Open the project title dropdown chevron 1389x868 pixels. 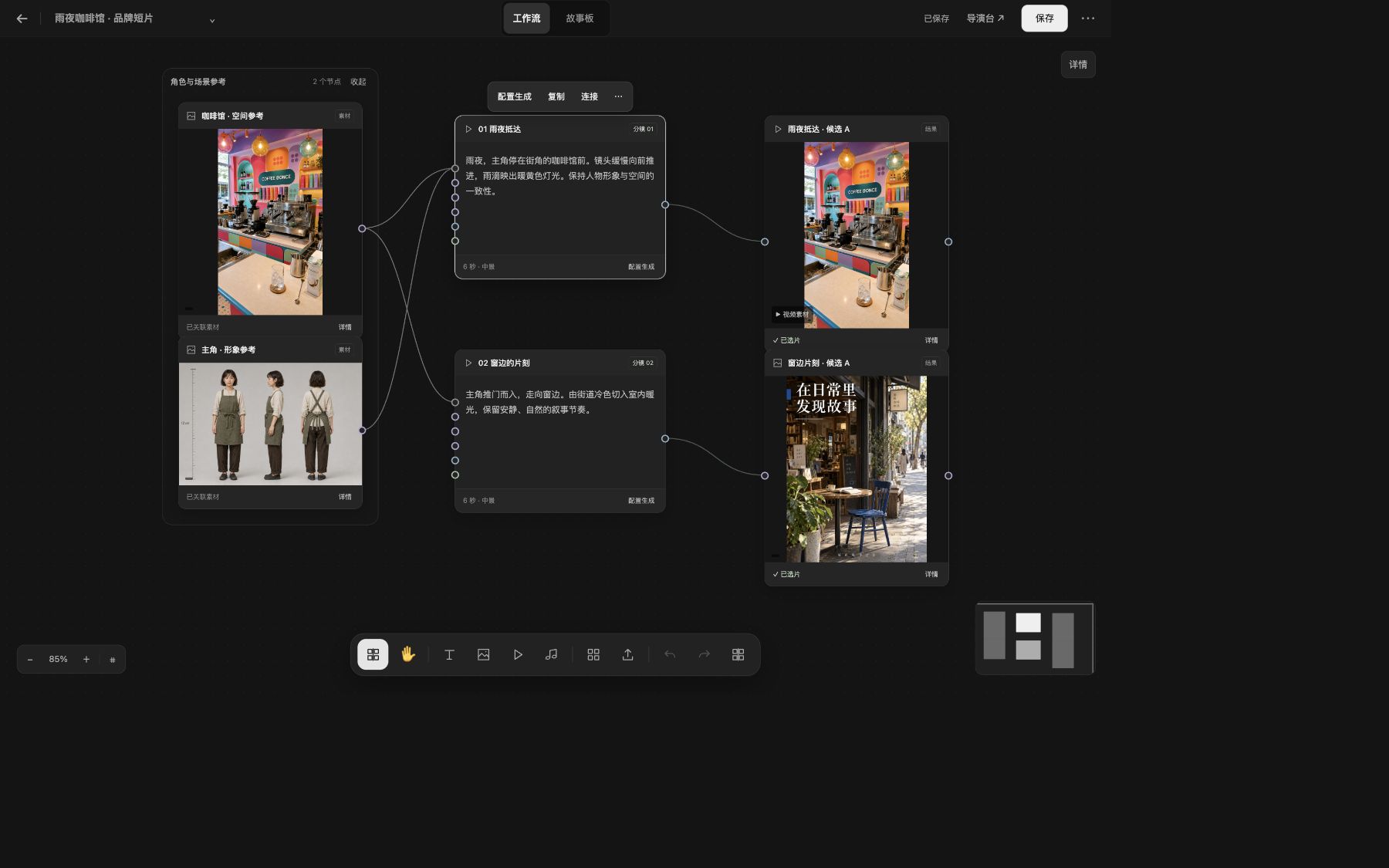pyautogui.click(x=212, y=20)
